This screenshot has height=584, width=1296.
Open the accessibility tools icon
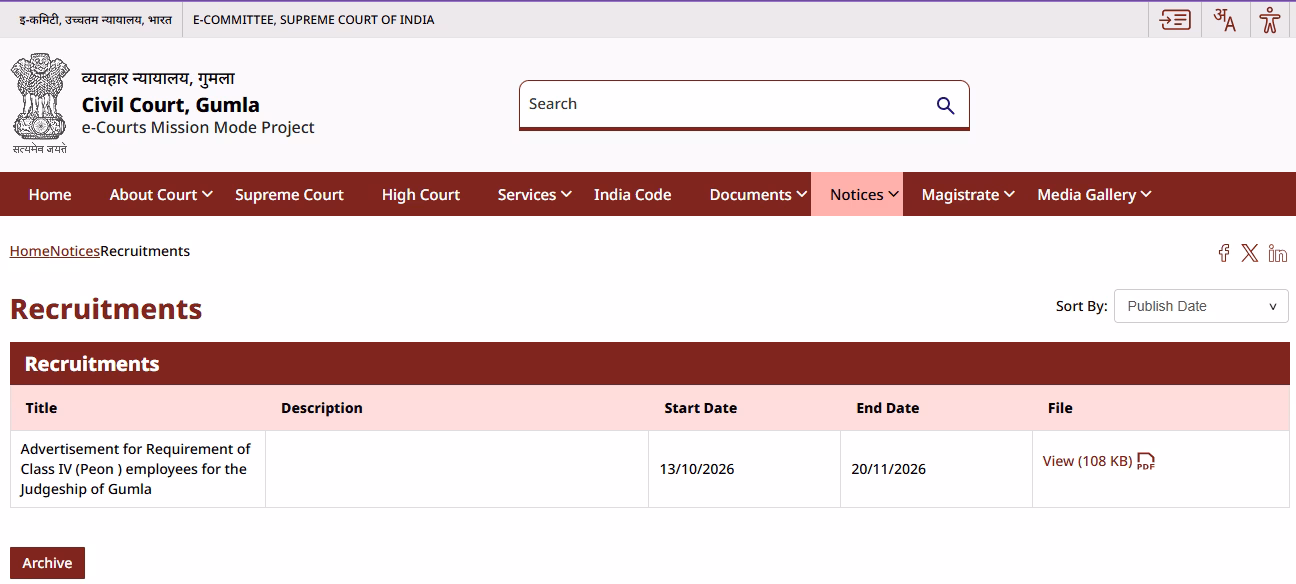tap(1270, 19)
